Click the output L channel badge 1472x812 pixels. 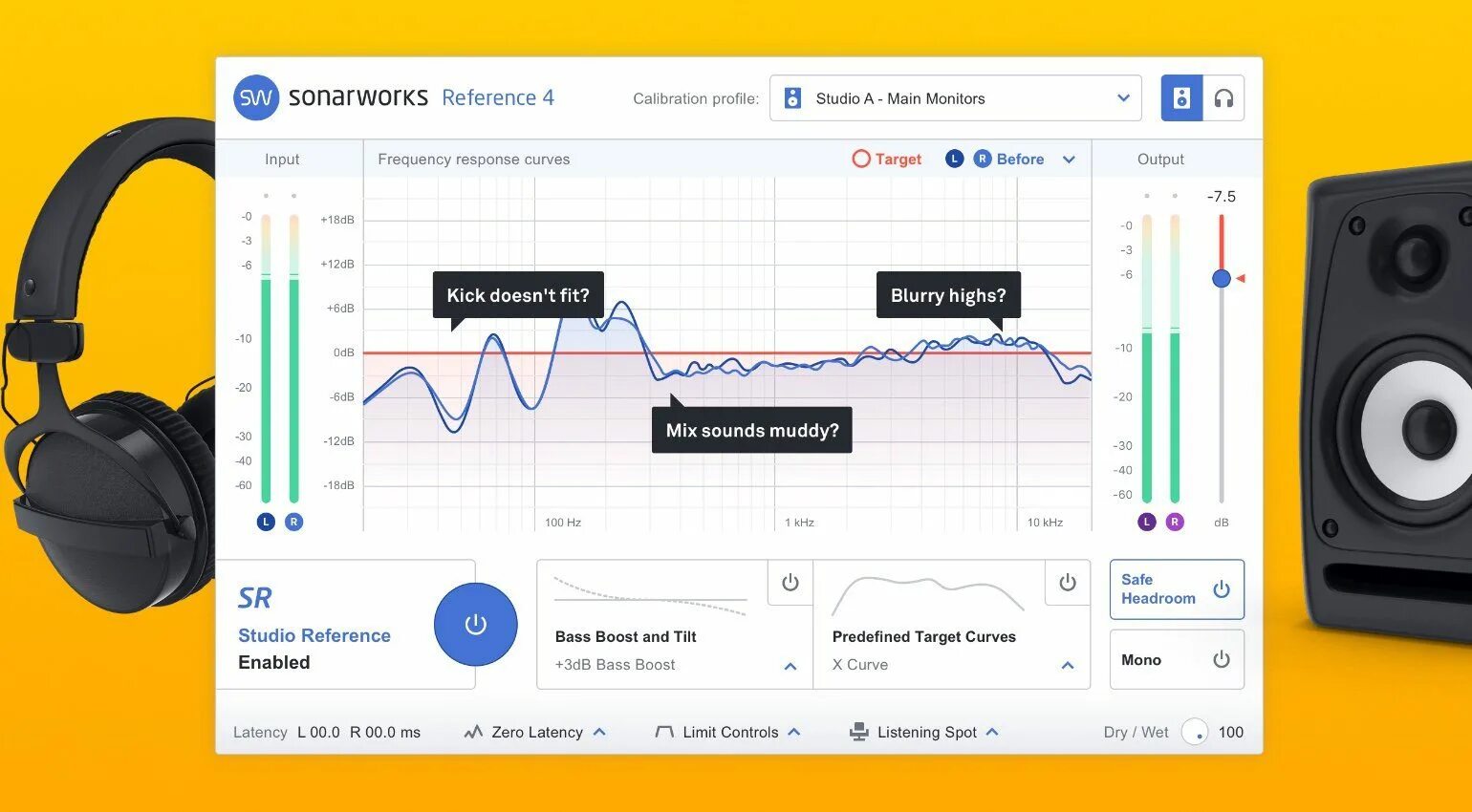(1147, 522)
